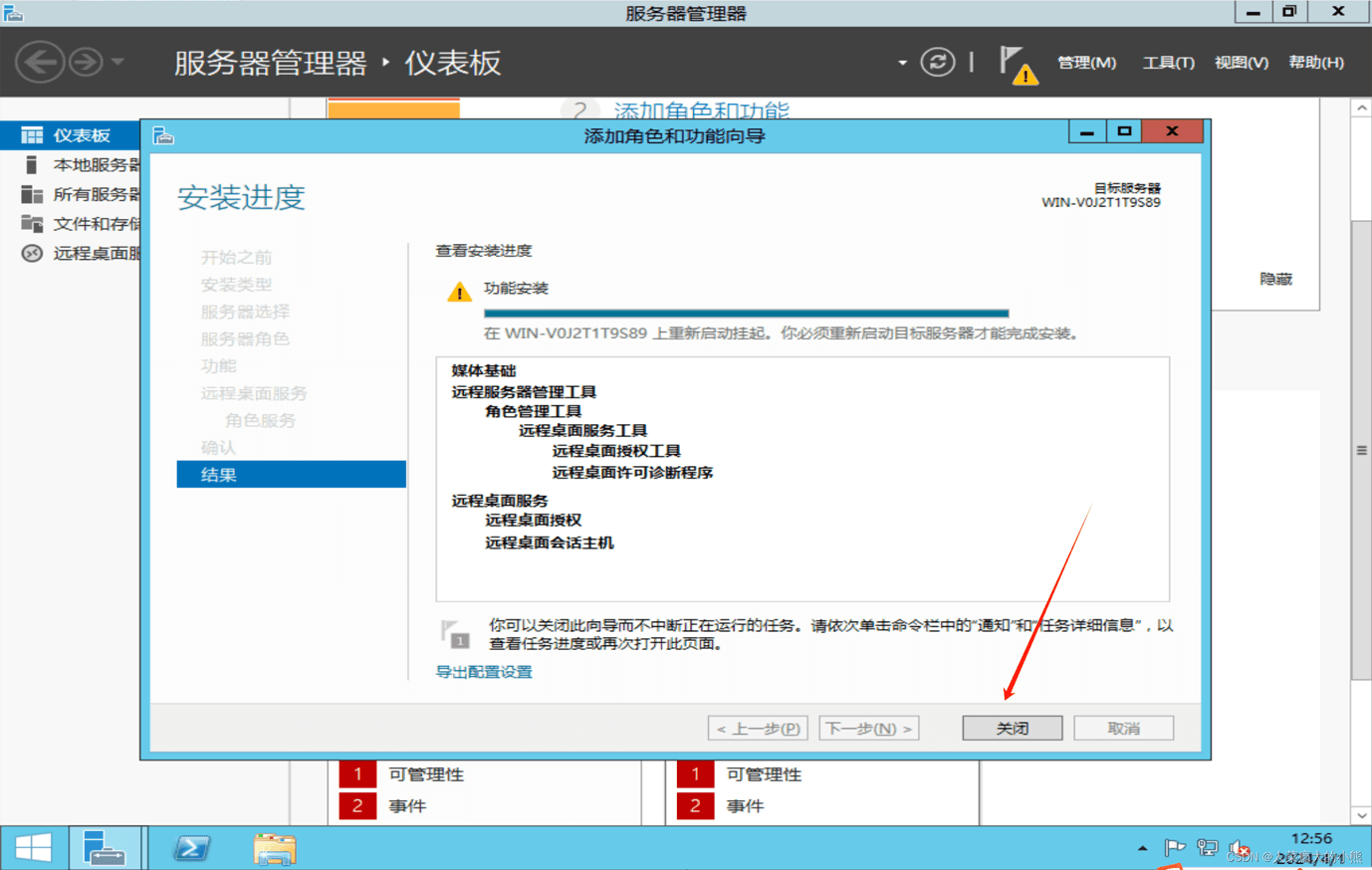Click the notifications flag with warning icon
This screenshot has height=870, width=1372.
tap(1017, 65)
